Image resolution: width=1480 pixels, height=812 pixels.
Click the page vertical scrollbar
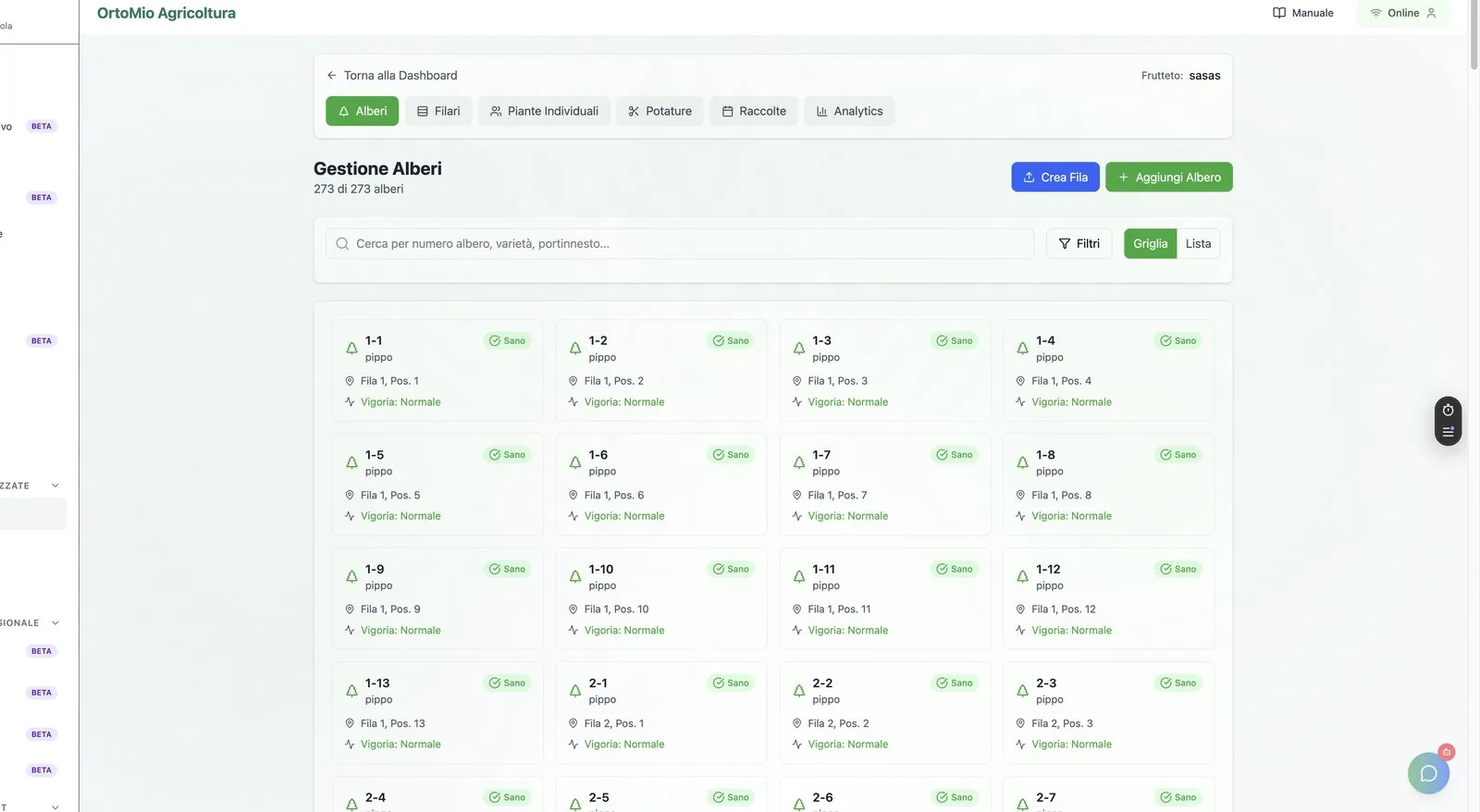click(x=1474, y=37)
